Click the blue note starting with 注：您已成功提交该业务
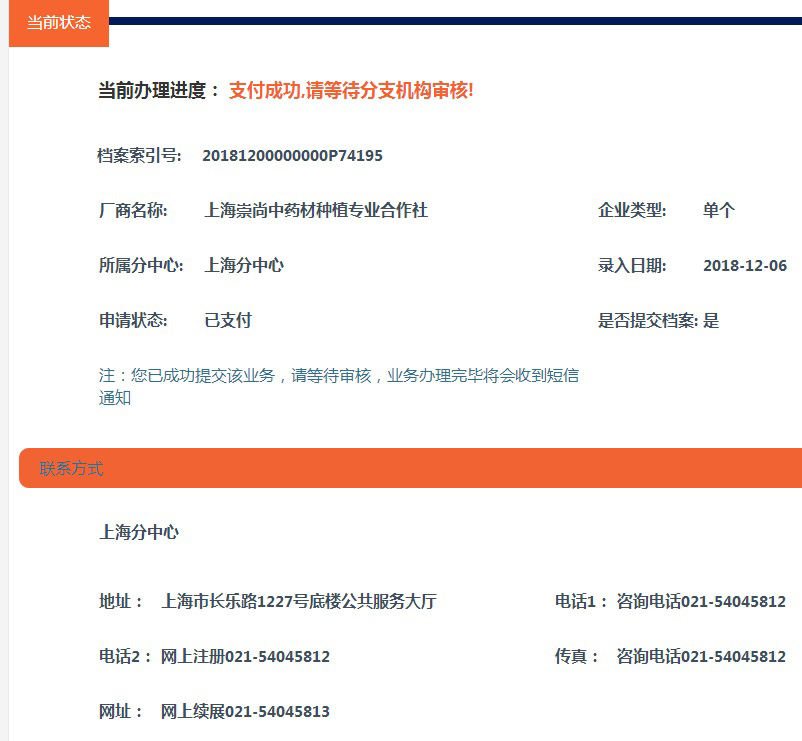 (x=339, y=386)
